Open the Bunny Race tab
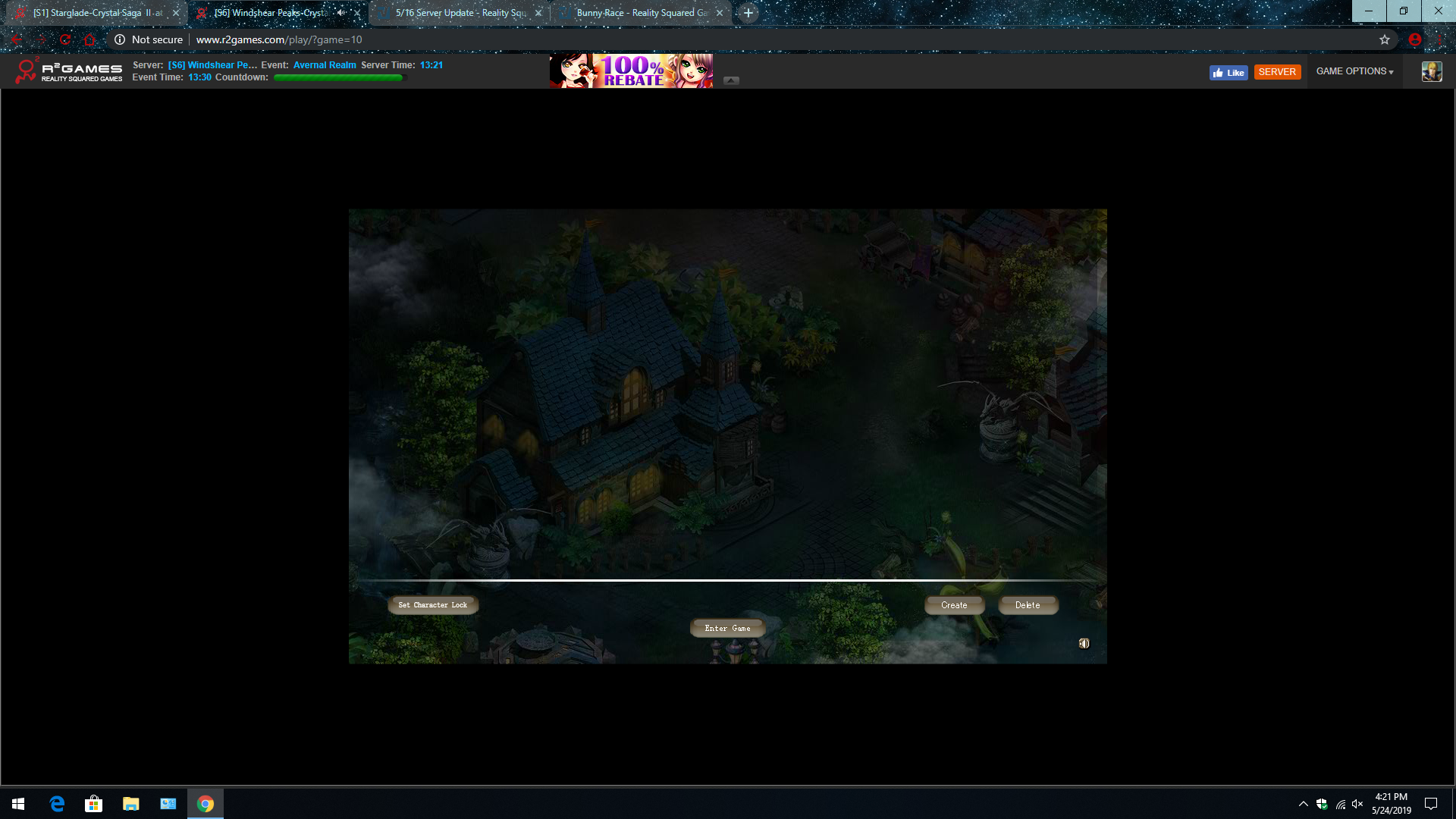The height and width of the screenshot is (819, 1456). 642,13
